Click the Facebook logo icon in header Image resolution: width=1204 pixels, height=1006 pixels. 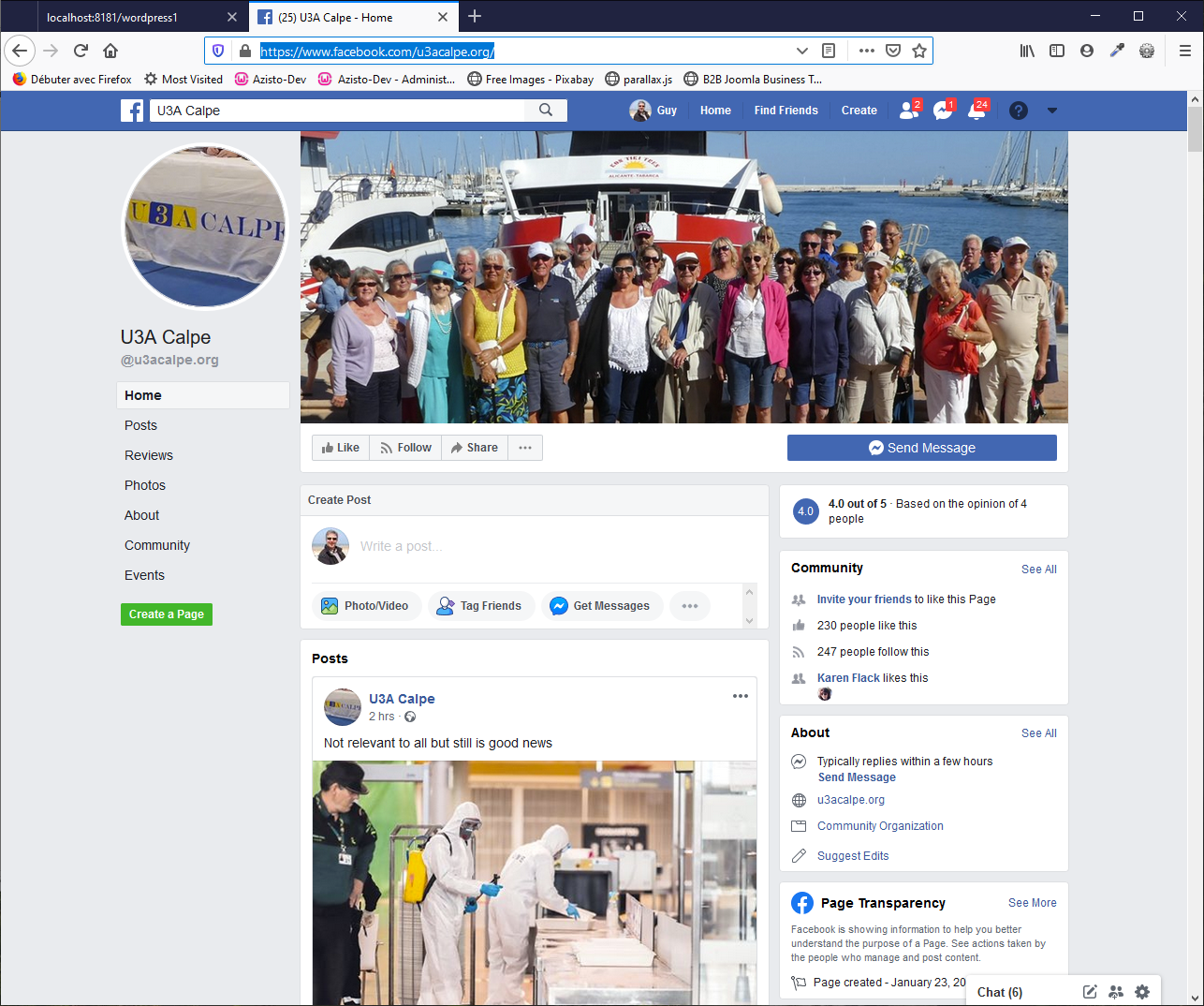(x=132, y=111)
